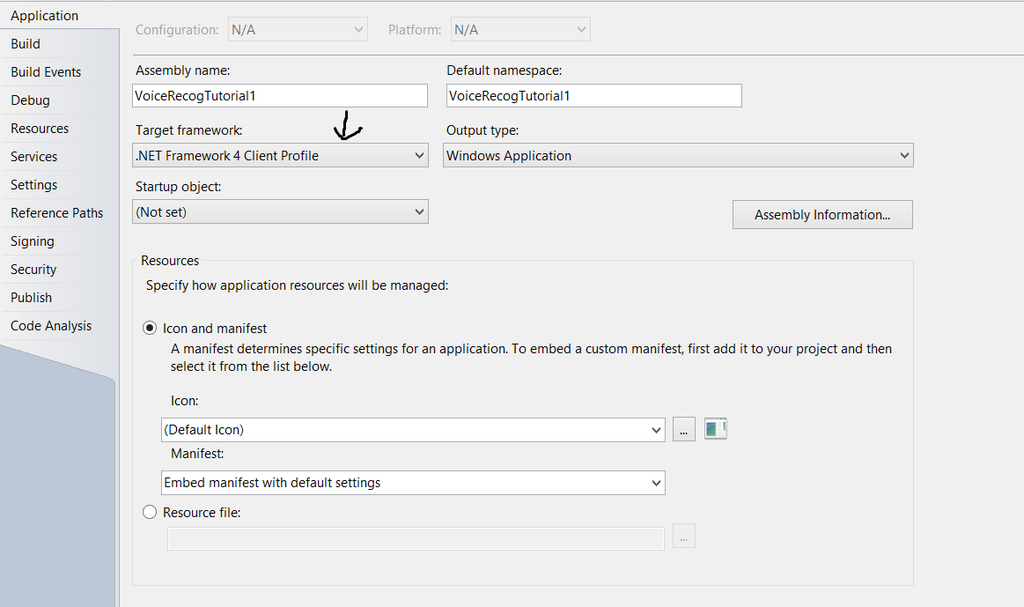Expand the Target framework dropdown
Viewport: 1024px width, 607px height.
(x=280, y=156)
